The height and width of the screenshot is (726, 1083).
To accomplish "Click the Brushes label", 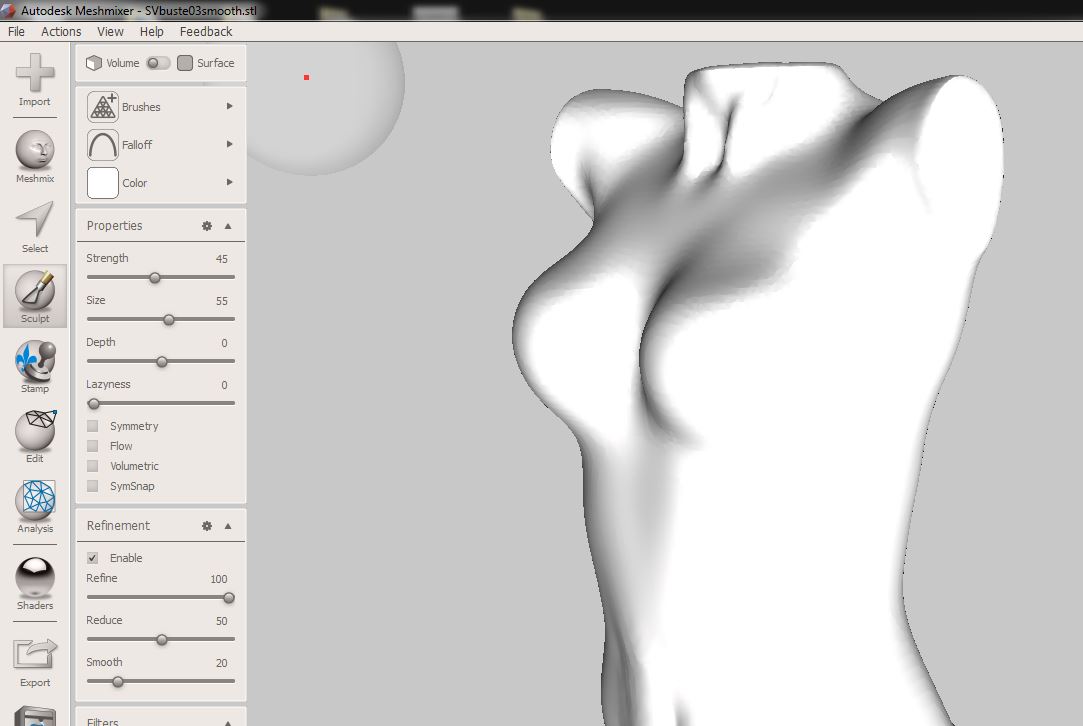I will [x=141, y=107].
